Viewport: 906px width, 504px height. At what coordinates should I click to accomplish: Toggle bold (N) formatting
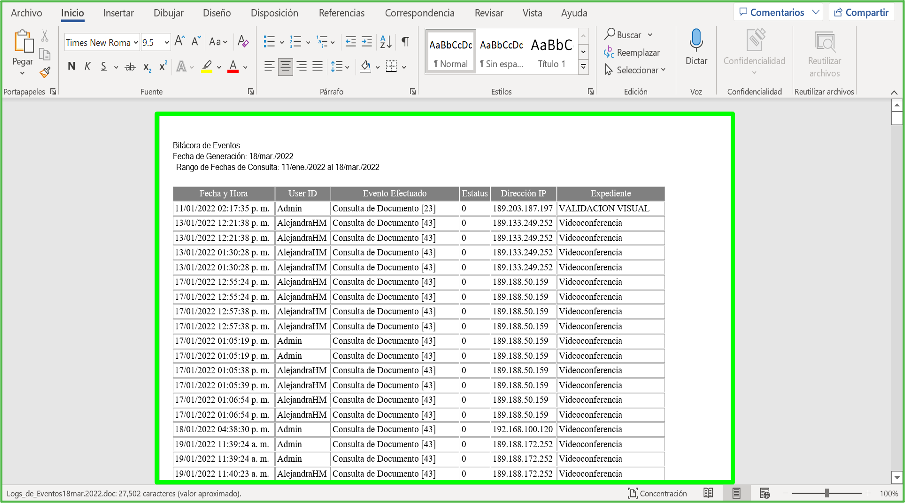coord(72,67)
